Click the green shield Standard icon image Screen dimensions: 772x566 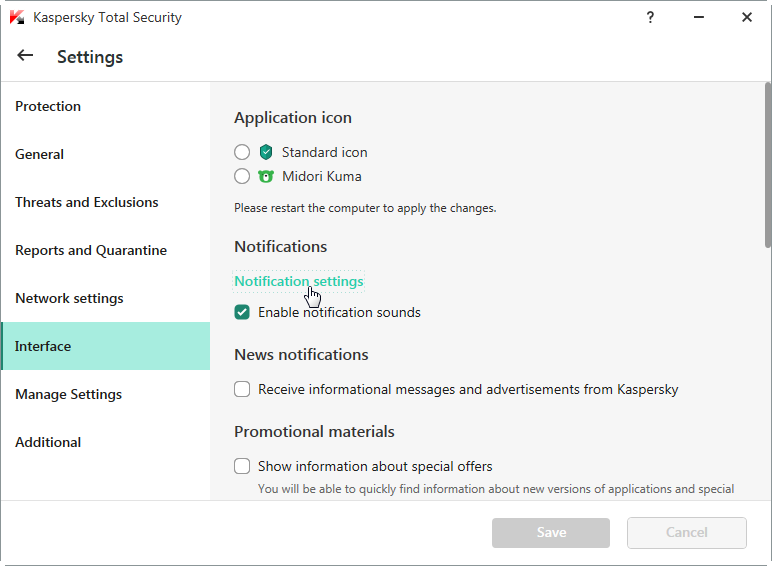pos(266,152)
